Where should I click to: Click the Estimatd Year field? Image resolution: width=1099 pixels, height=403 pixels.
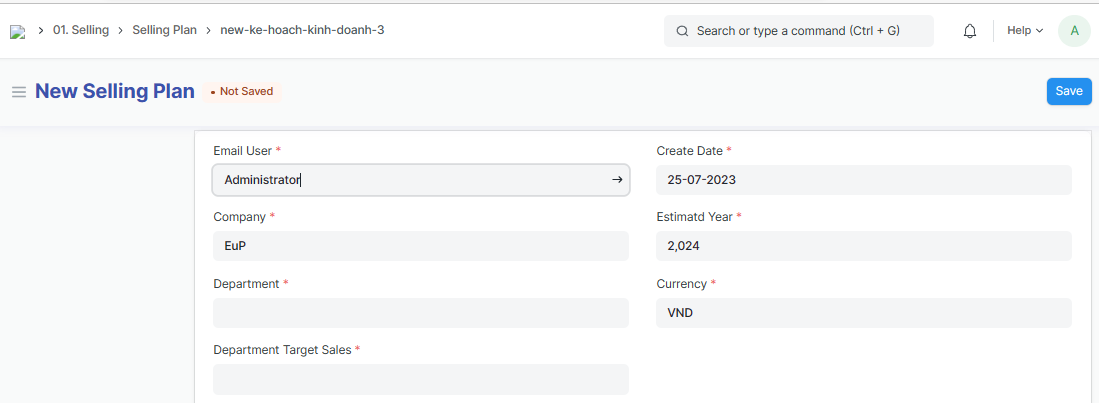tap(863, 246)
